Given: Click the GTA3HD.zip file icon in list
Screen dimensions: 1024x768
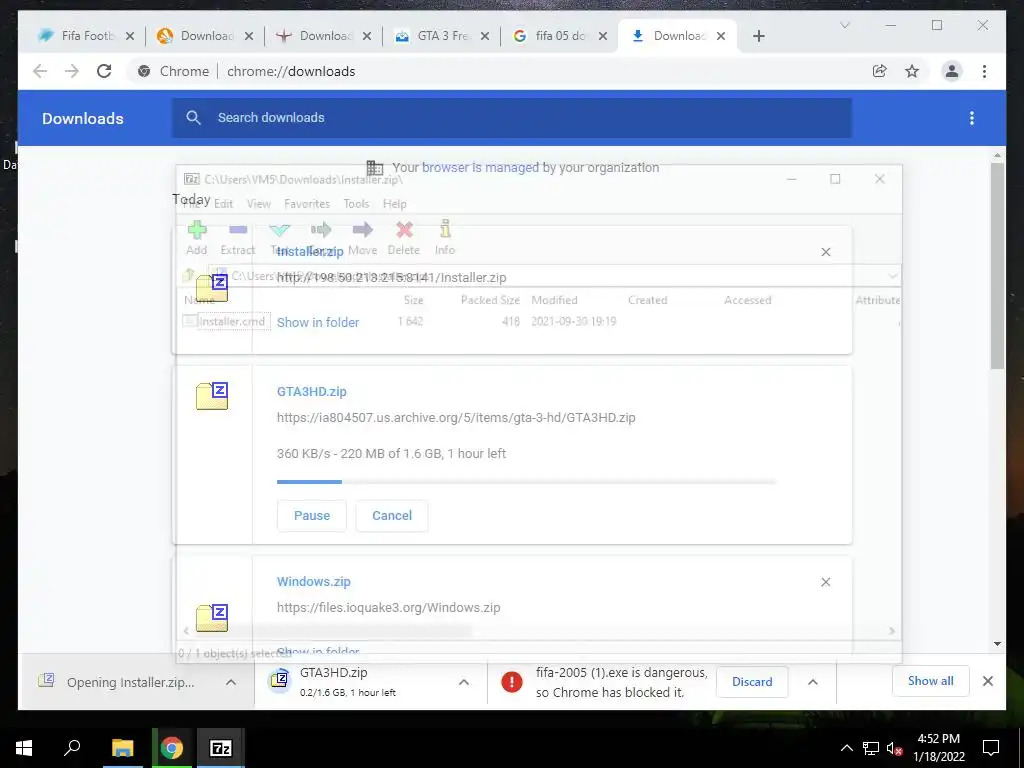Looking at the screenshot, I should [212, 396].
